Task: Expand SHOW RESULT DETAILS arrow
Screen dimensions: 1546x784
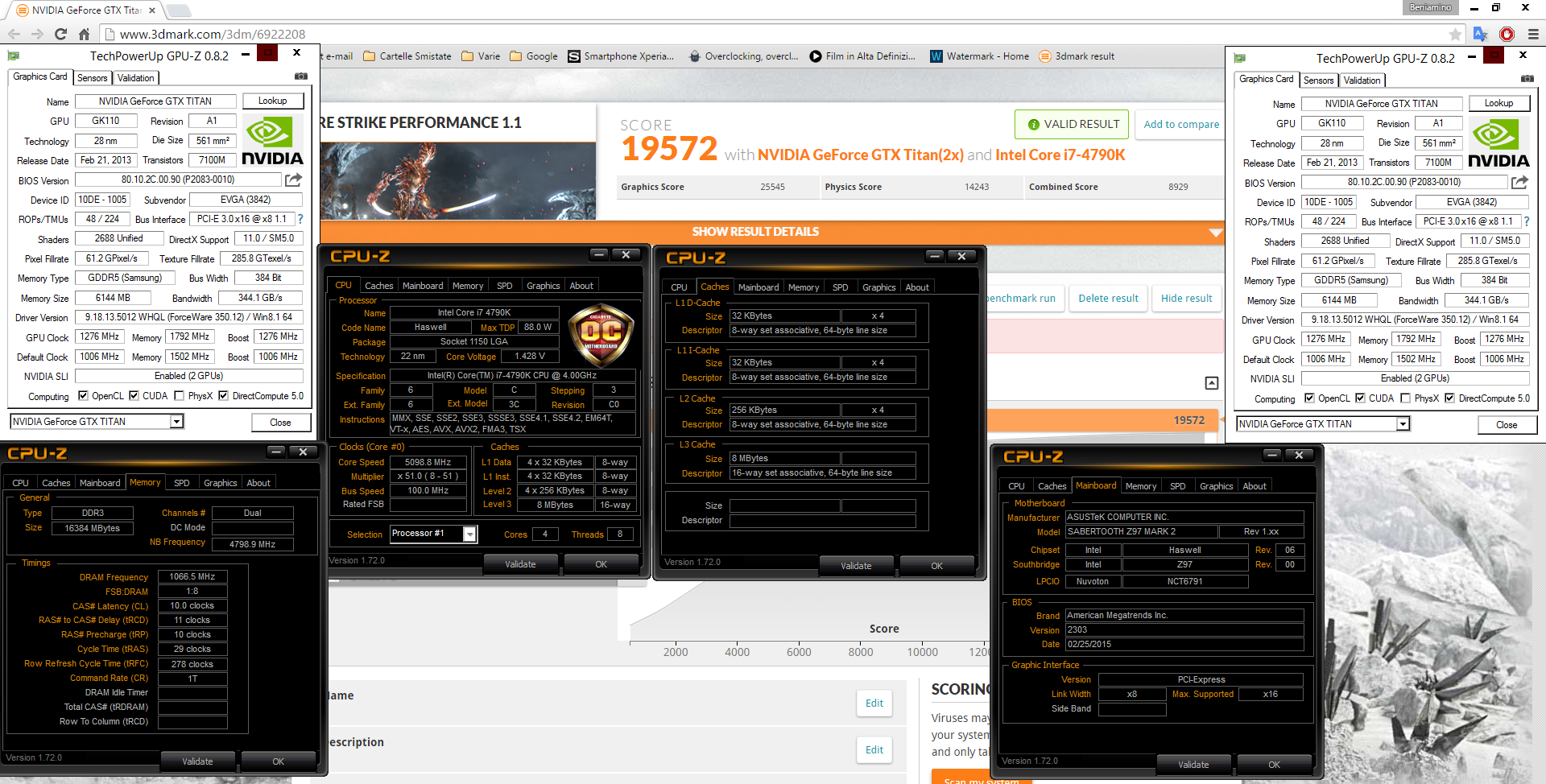Action: coord(1215,232)
